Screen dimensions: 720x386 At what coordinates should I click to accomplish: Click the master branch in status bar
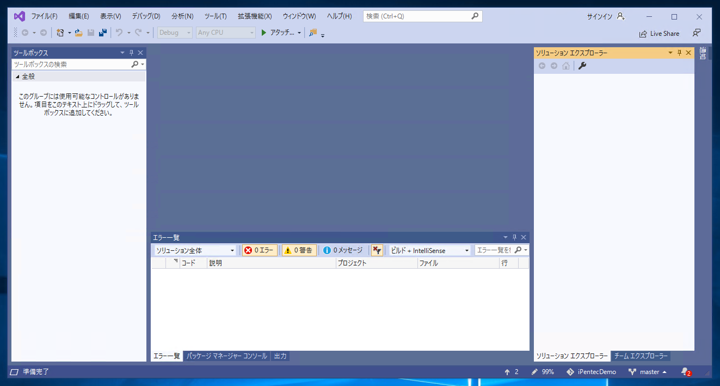coord(648,372)
